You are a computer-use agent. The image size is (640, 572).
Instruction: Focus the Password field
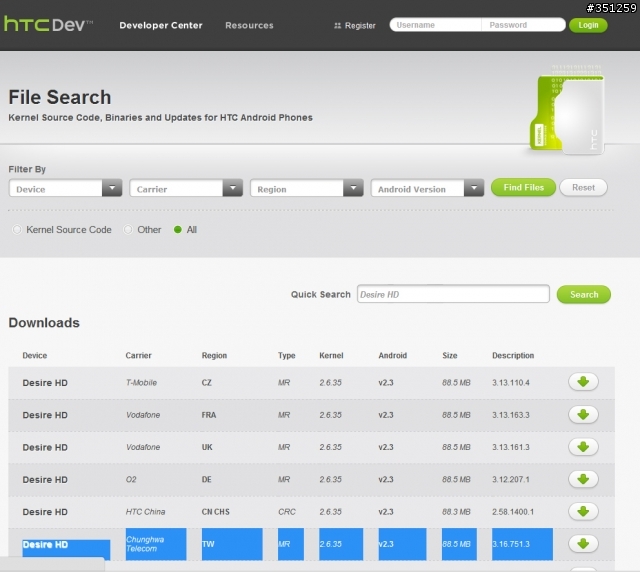tap(524, 25)
